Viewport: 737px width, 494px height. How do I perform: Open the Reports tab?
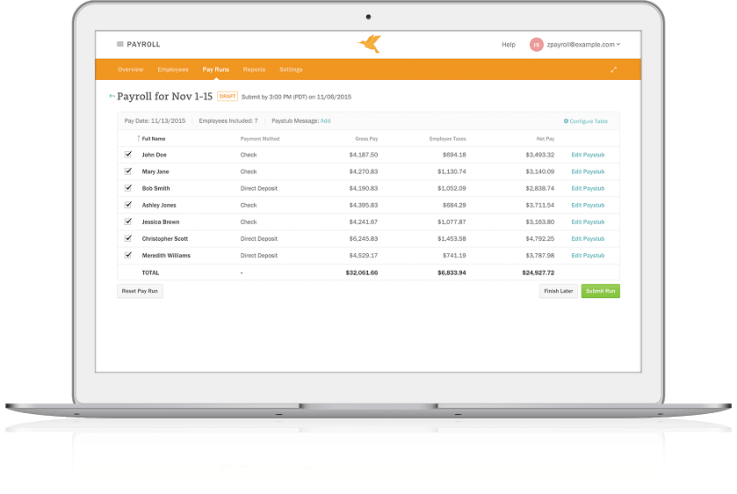coord(254,70)
